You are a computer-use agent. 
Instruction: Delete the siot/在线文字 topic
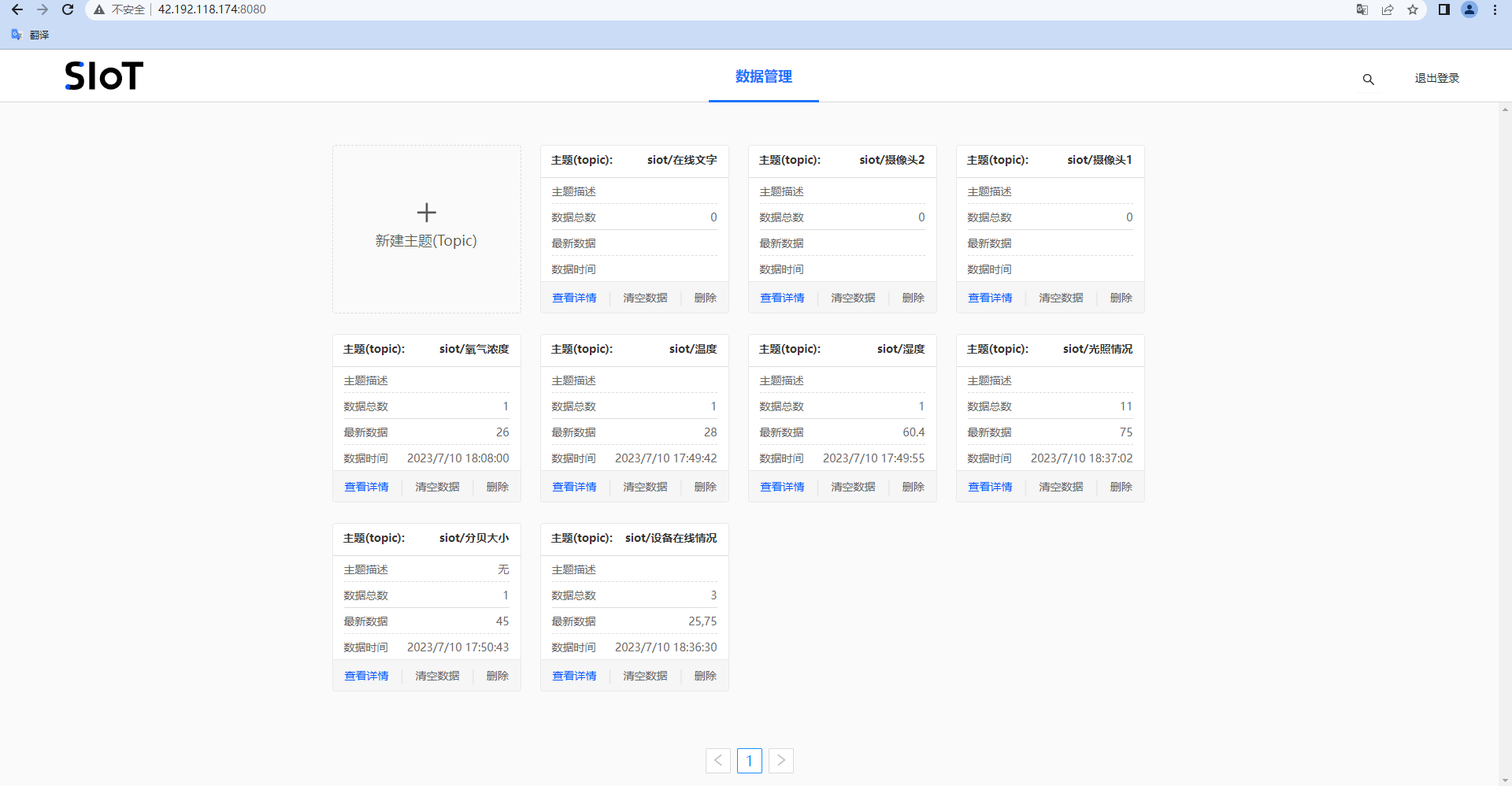coord(706,298)
